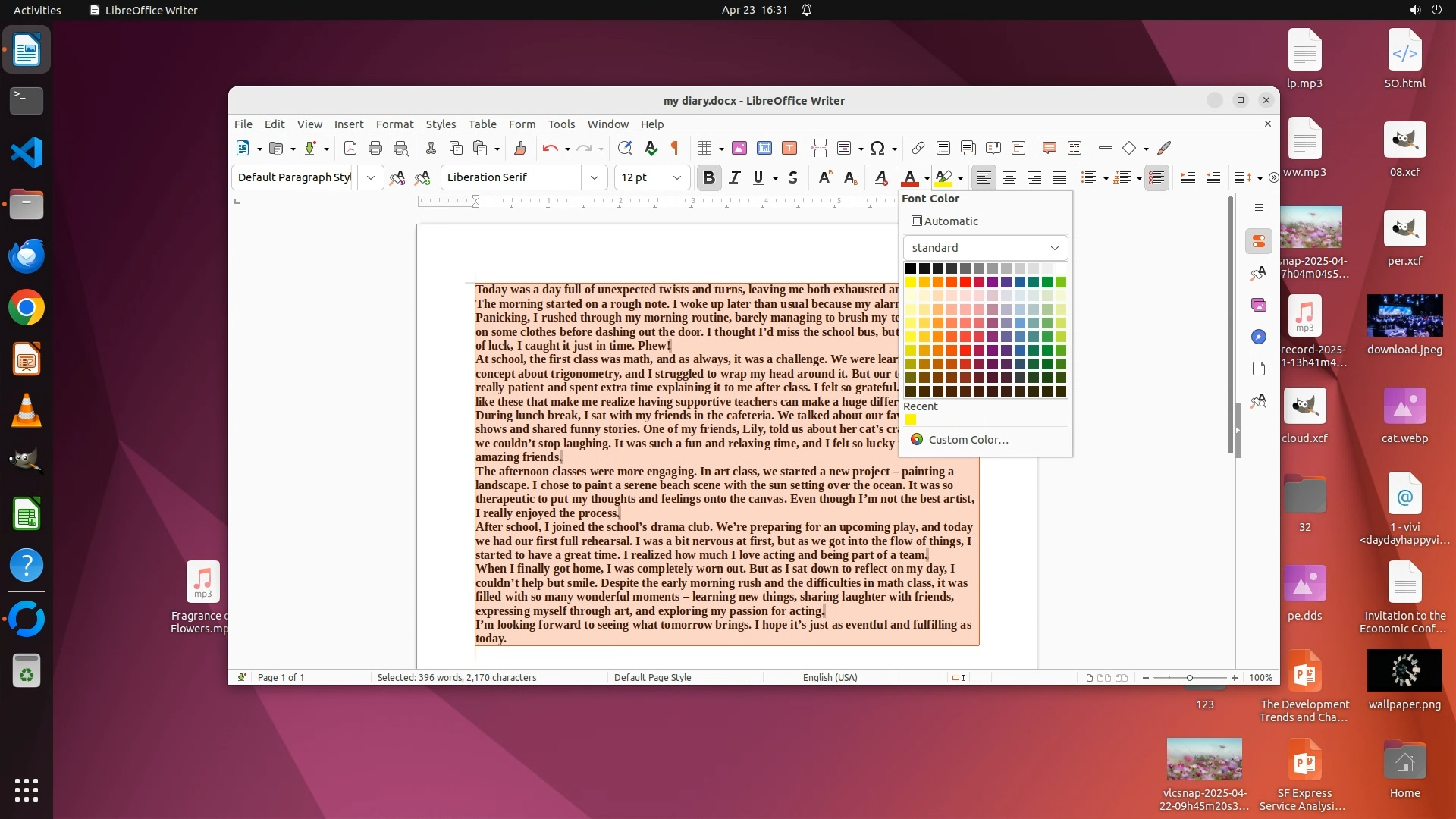
Task: Click the zoom slider in status bar
Action: [x=1189, y=678]
